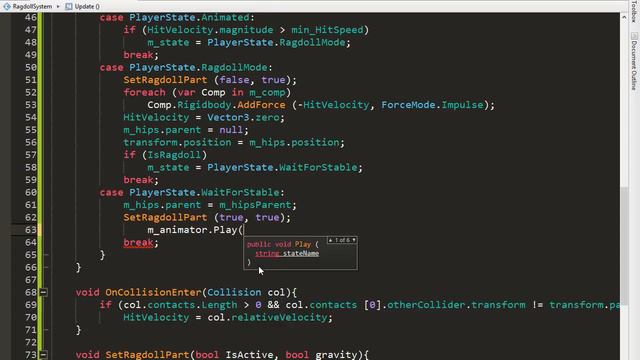This screenshot has width=640, height=360.
Task: Click 'm_hips.parent = null' on line 55
Action: [183, 130]
